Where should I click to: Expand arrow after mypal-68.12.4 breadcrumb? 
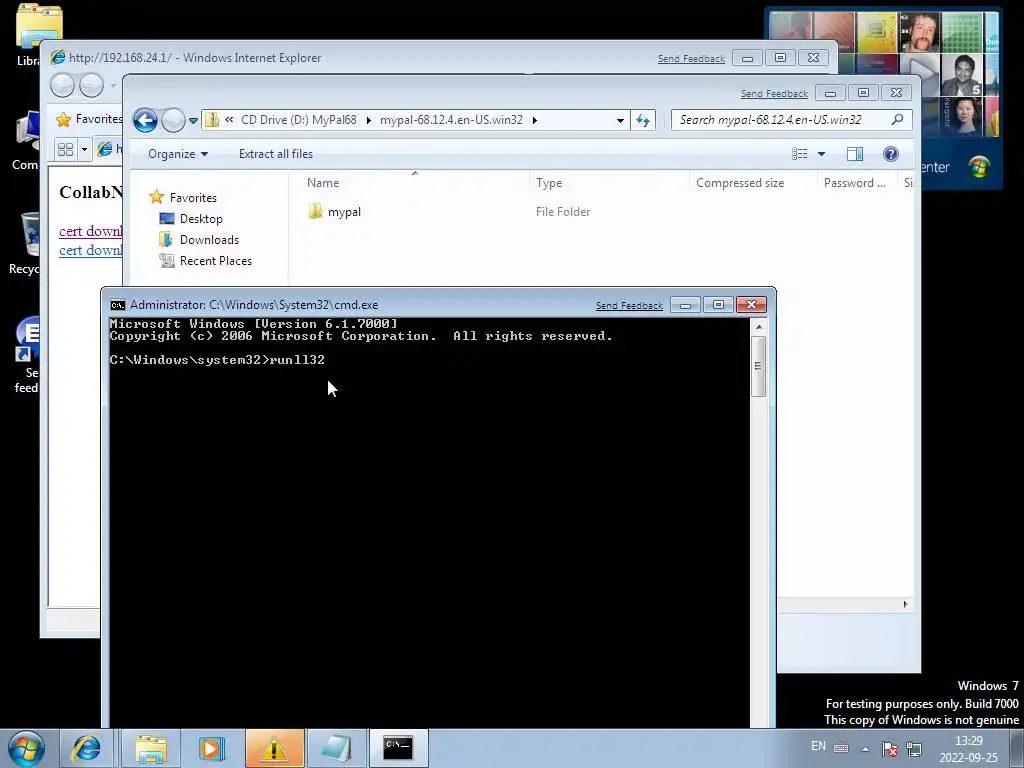pos(535,120)
